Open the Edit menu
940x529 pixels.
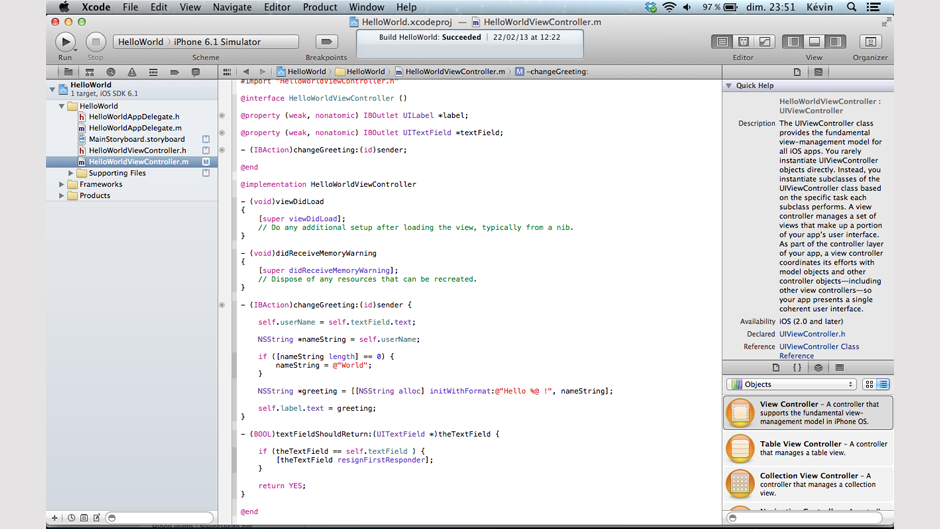tap(159, 7)
